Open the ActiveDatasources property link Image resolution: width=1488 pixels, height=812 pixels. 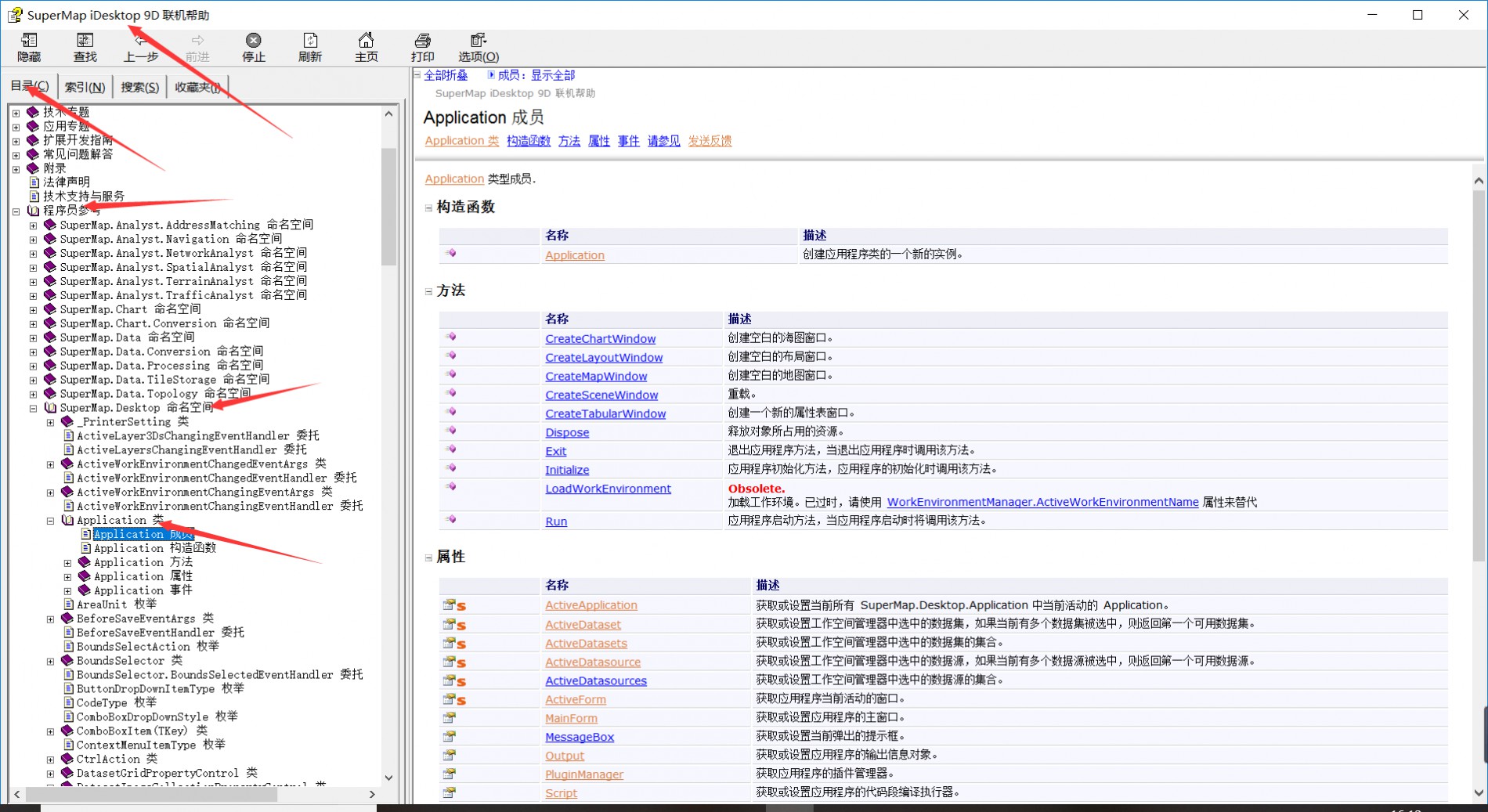tap(596, 680)
